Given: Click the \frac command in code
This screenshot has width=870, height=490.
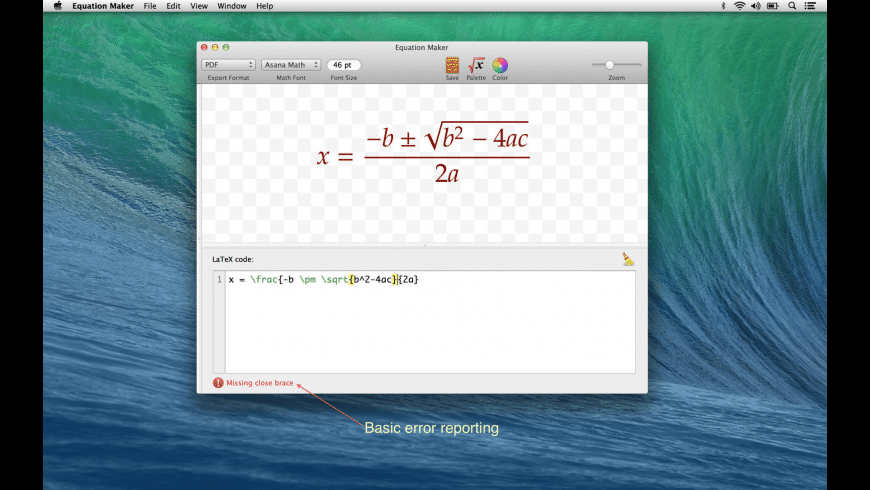Looking at the screenshot, I should (264, 279).
